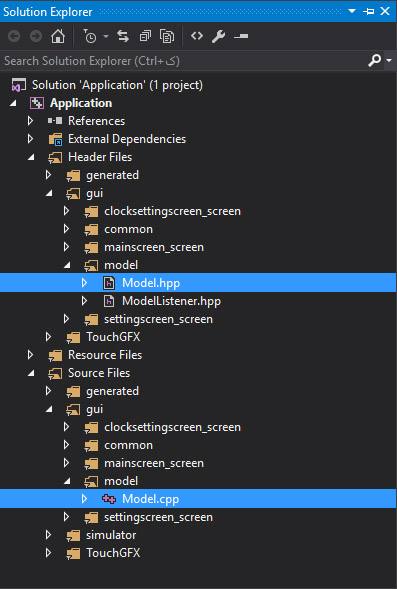Expand the Resource Files folder
Image resolution: width=397 pixels, height=589 pixels.
click(30, 355)
